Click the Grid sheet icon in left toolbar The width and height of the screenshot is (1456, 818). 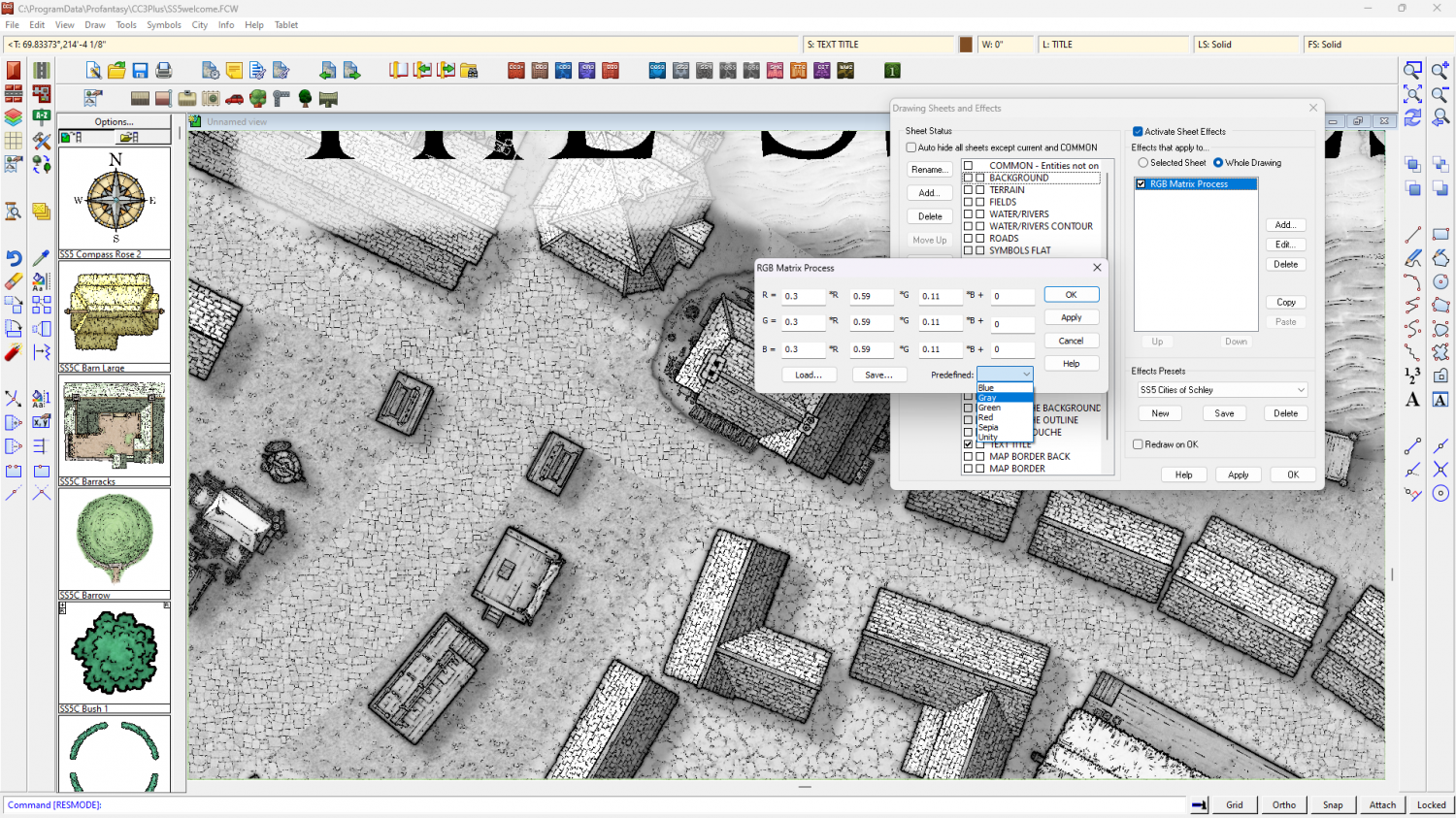click(14, 141)
